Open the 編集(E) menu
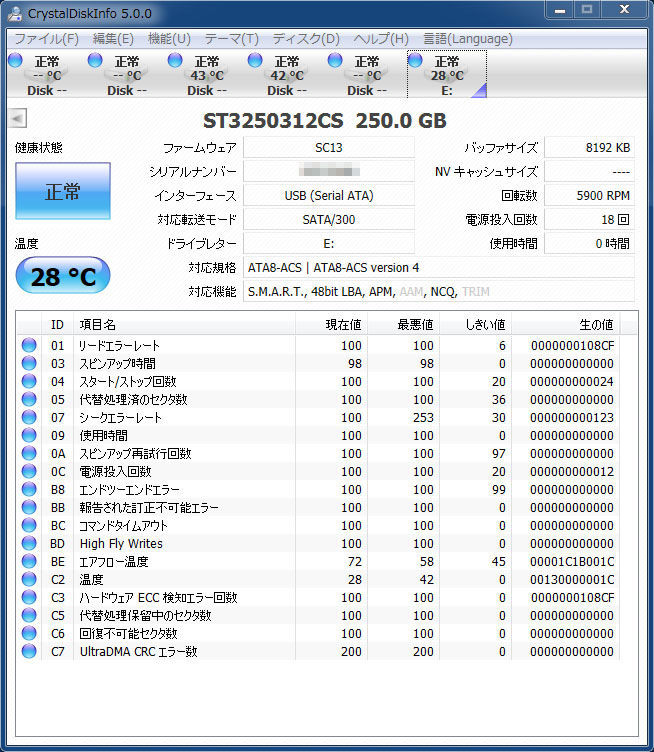654x752 pixels. [113, 39]
